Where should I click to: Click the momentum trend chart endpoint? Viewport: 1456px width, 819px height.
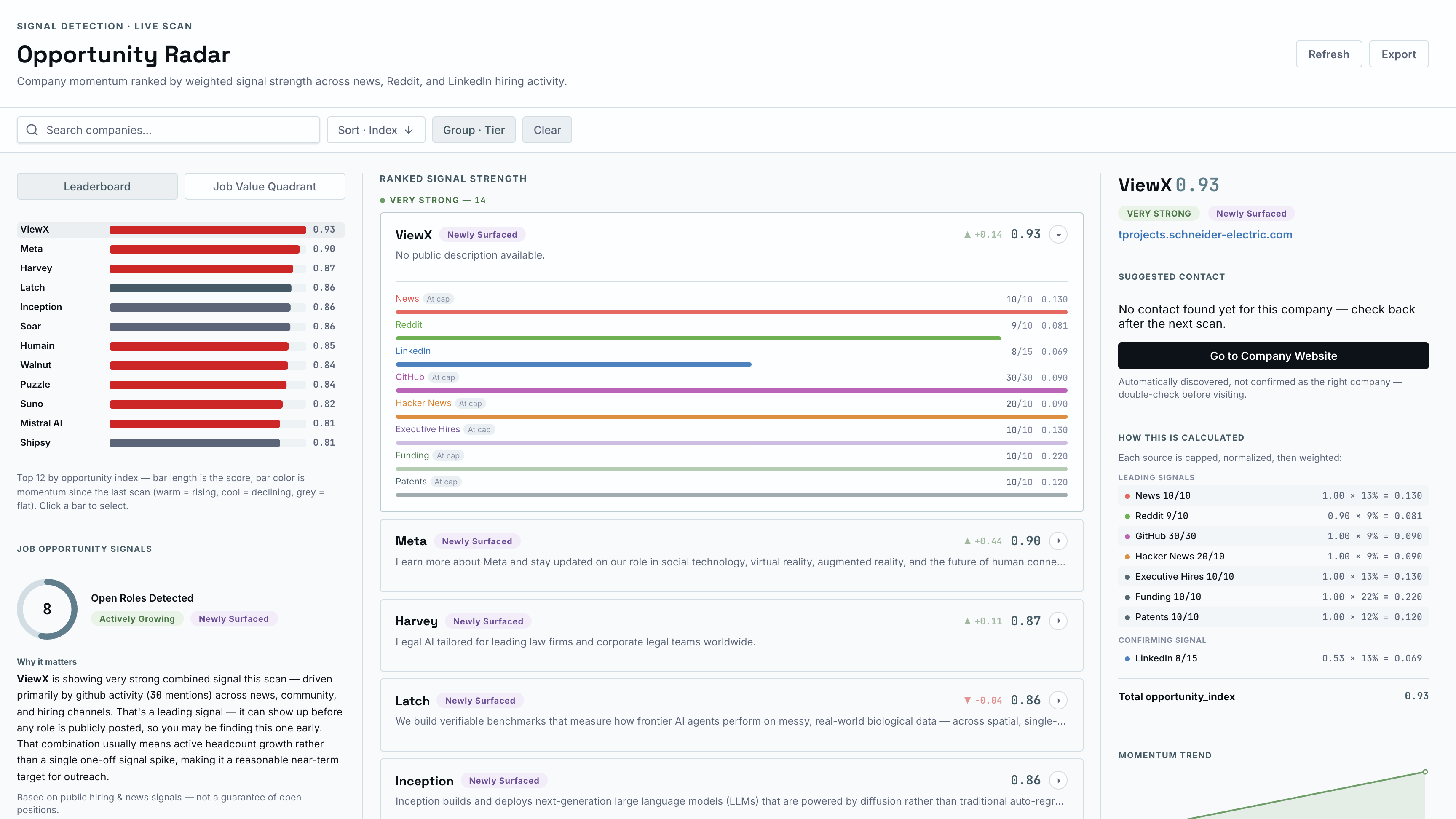pos(1425,771)
